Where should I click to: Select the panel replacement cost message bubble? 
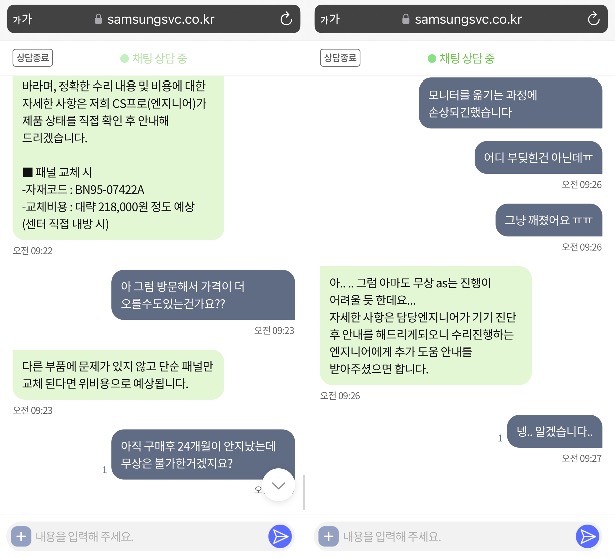(118, 158)
